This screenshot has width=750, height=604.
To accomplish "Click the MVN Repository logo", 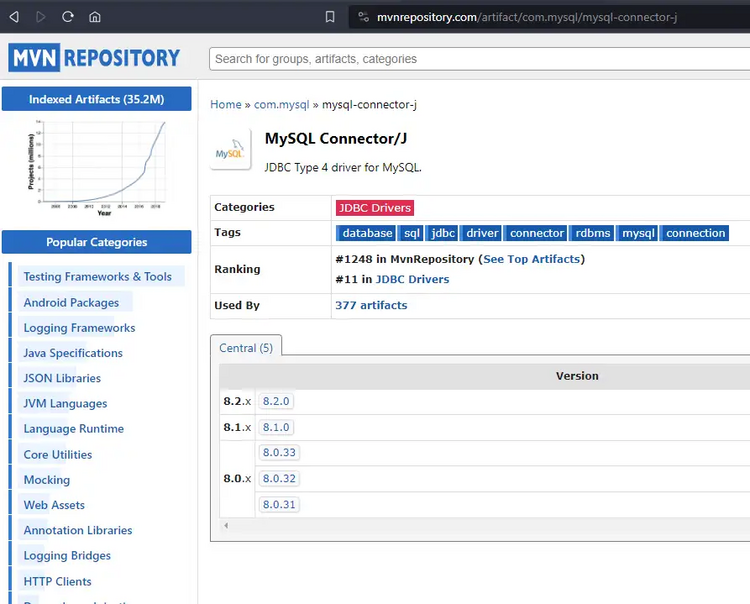I will tap(95, 58).
